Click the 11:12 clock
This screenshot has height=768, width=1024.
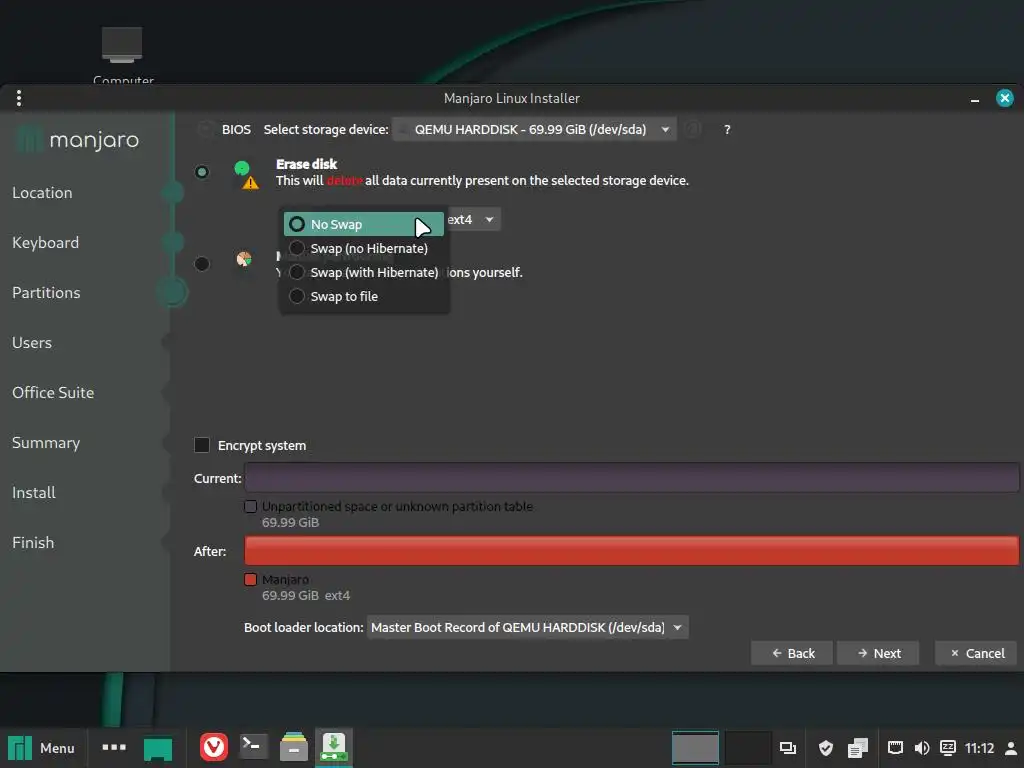click(979, 748)
